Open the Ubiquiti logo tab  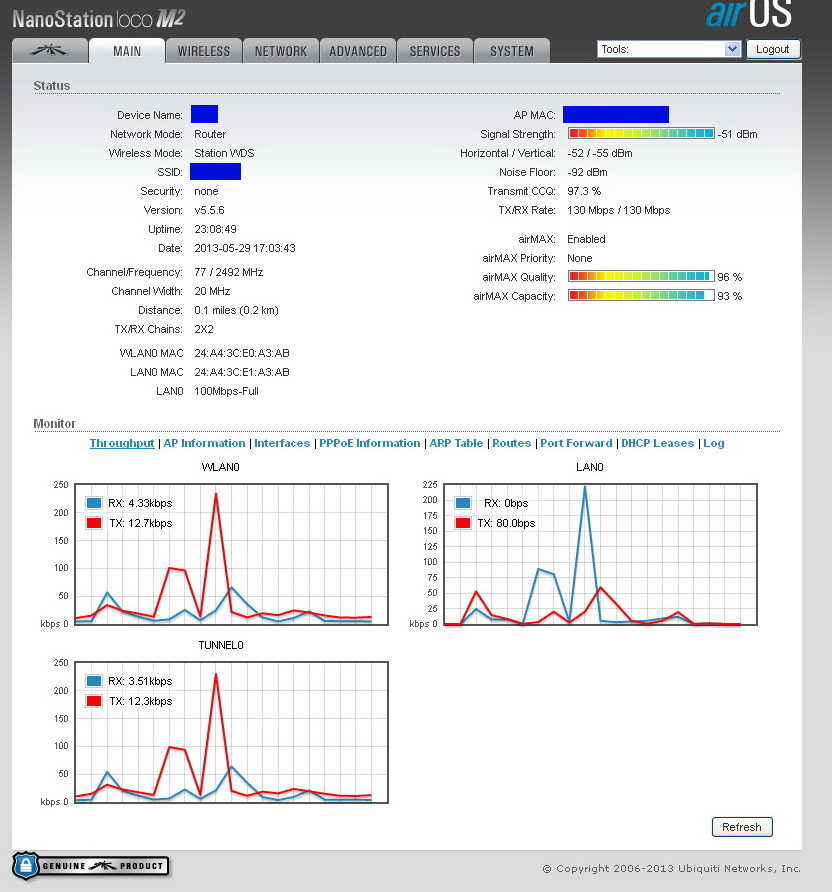(50, 51)
